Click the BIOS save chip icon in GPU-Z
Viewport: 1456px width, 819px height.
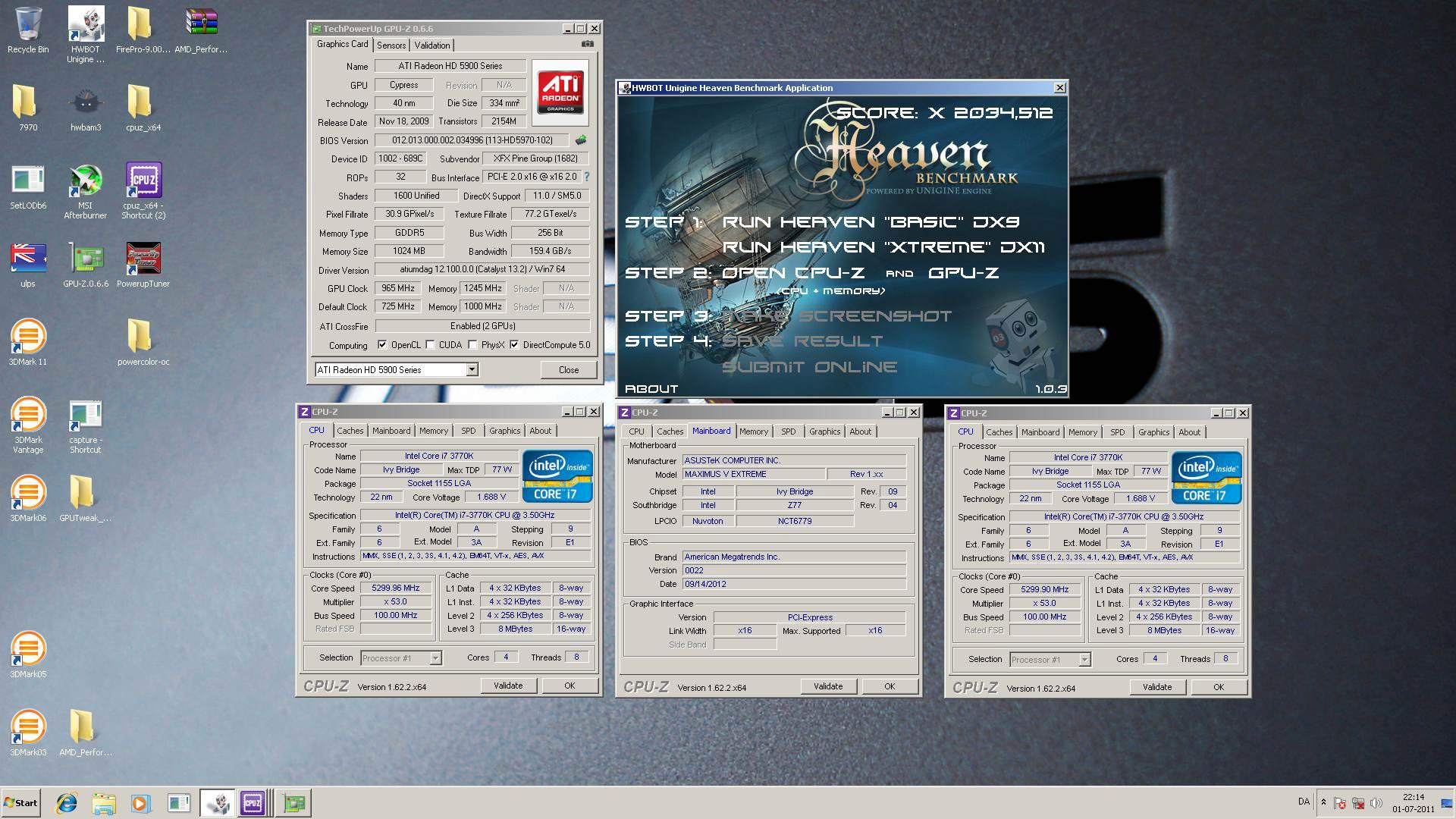[x=581, y=140]
